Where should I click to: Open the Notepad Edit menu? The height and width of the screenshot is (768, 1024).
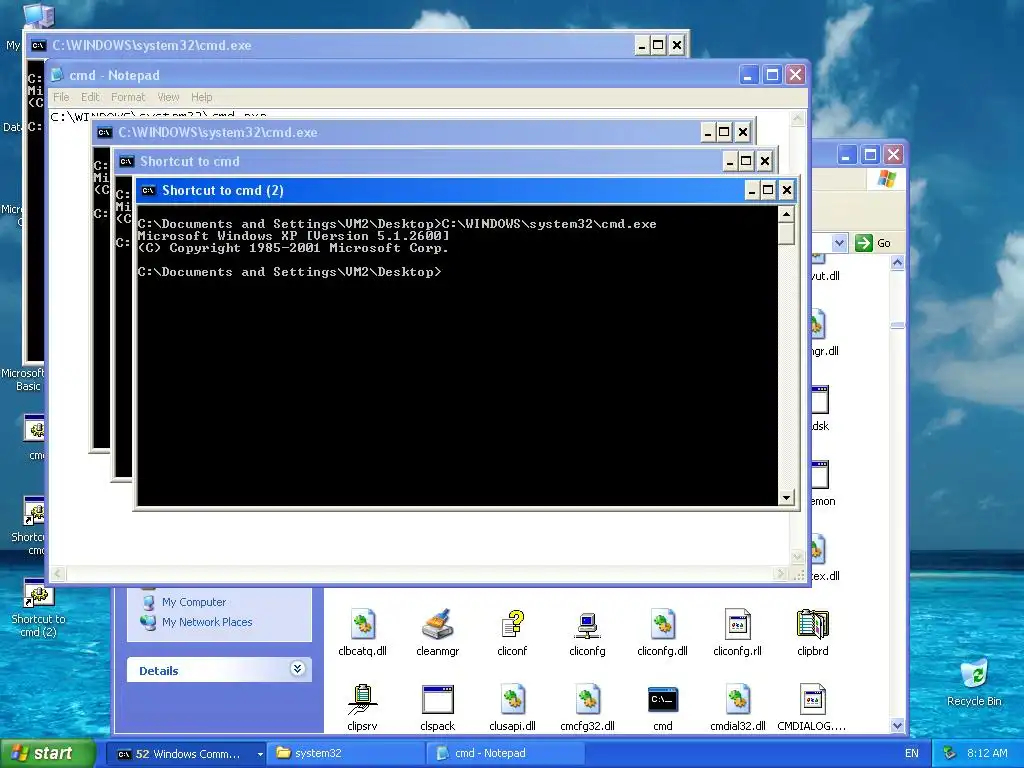(90, 97)
